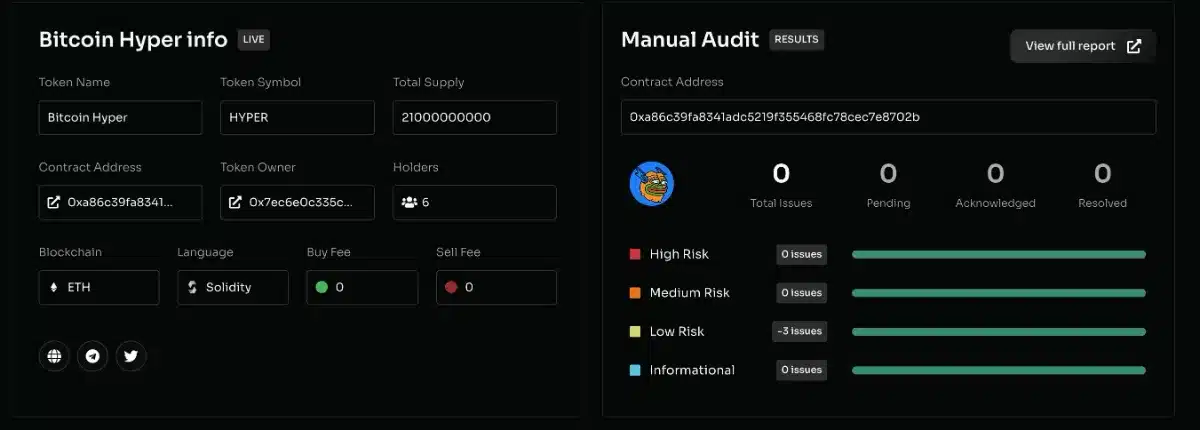Select the Token Symbol field HYPER
The height and width of the screenshot is (430, 1200).
(297, 117)
